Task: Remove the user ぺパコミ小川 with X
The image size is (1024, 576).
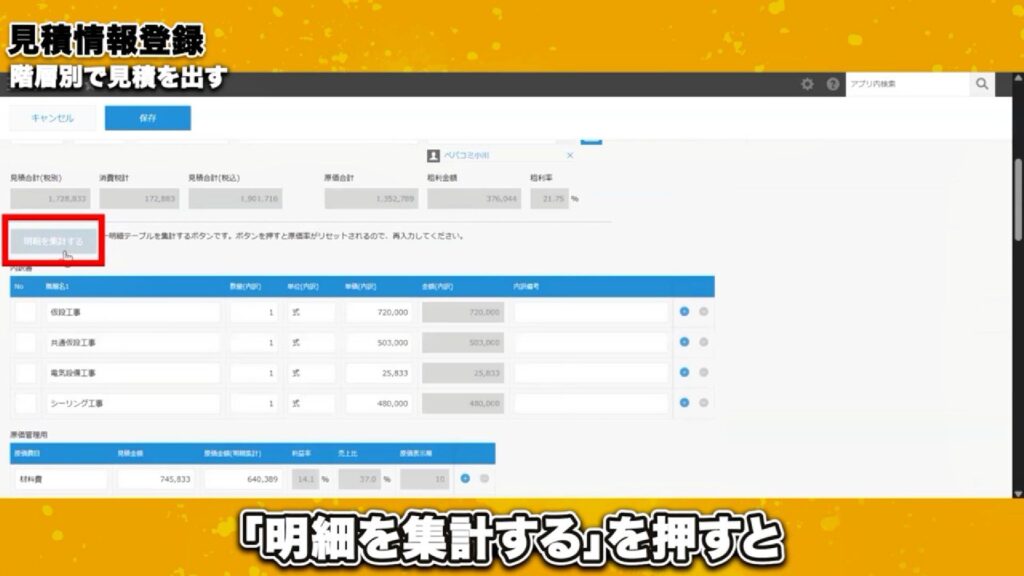Action: pos(570,155)
